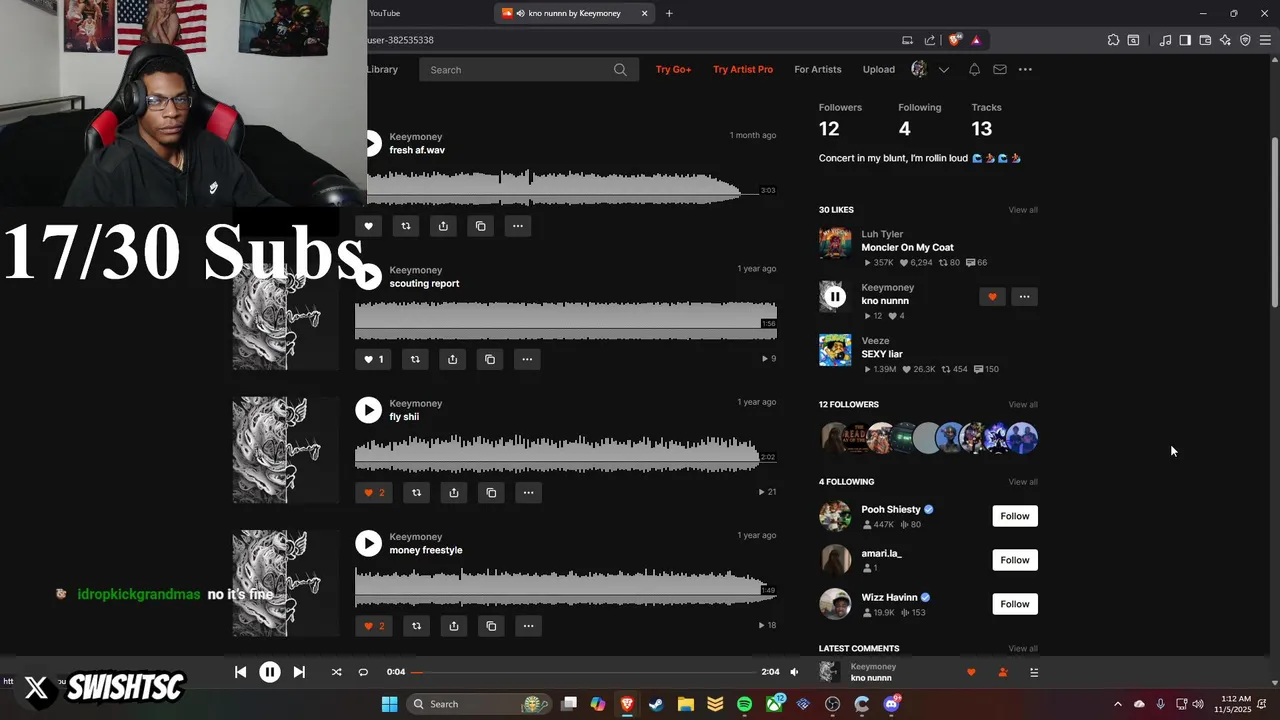Like the fresh af.wav track
Image resolution: width=1280 pixels, height=720 pixels.
click(368, 226)
